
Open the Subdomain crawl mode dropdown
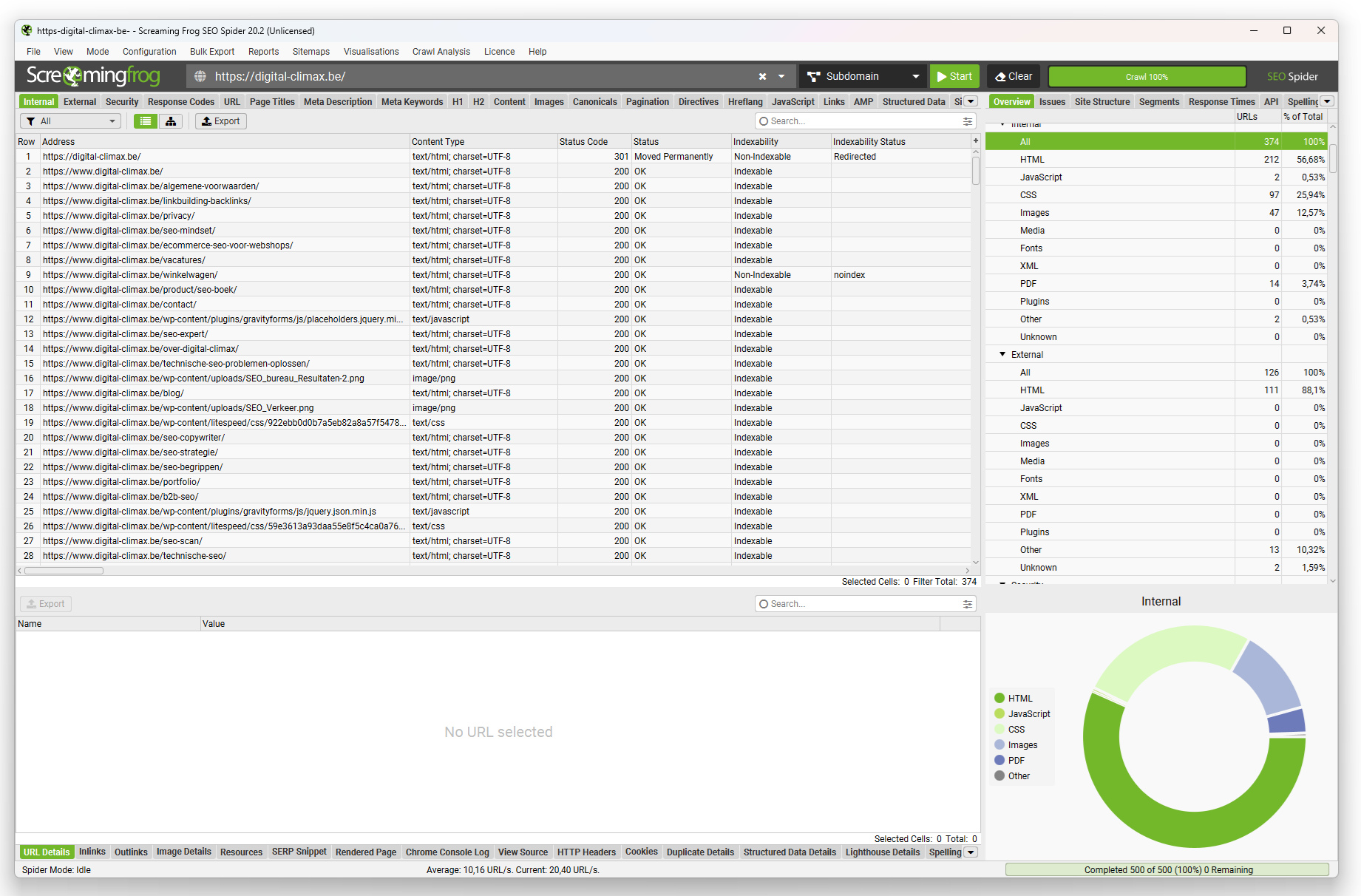coord(863,76)
